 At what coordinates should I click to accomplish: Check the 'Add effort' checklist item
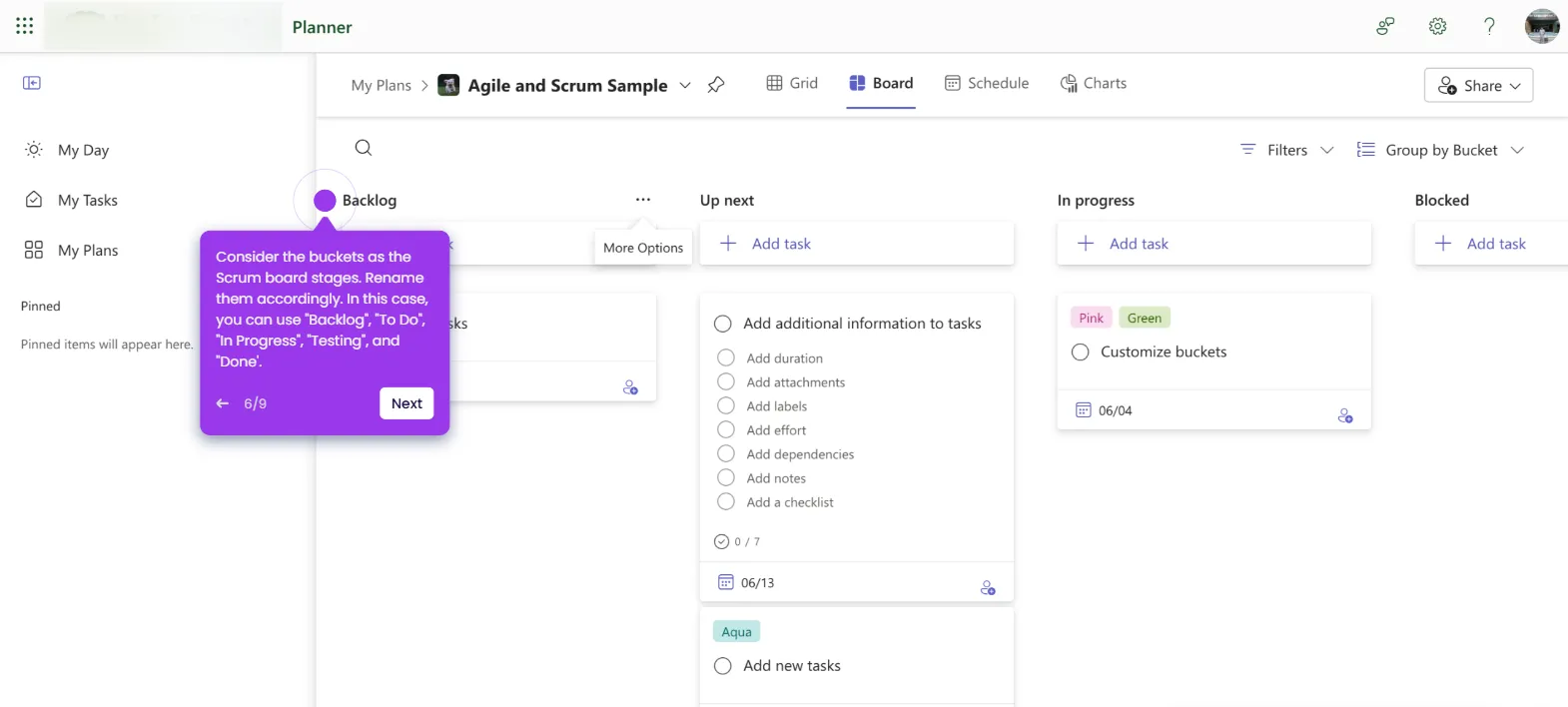[x=726, y=429]
